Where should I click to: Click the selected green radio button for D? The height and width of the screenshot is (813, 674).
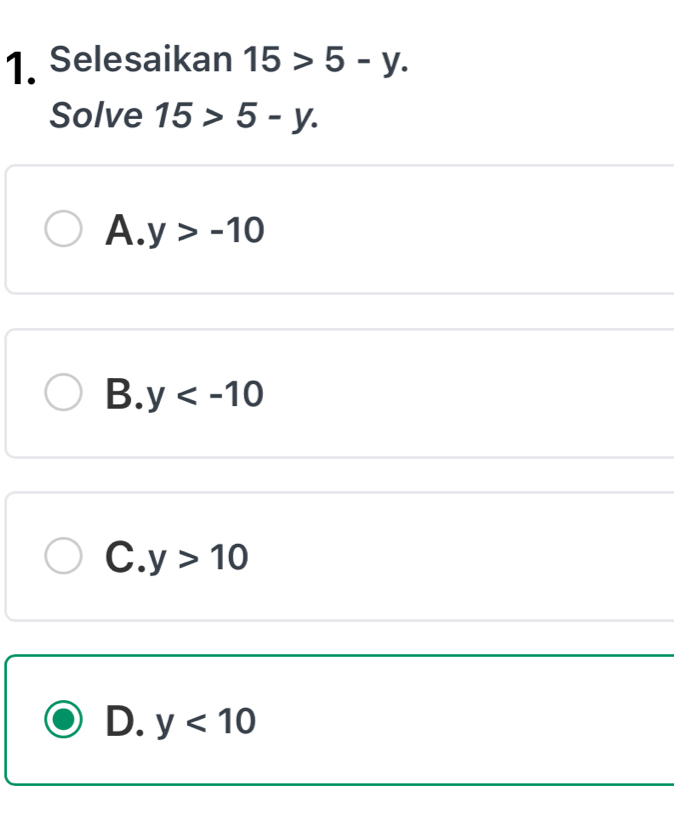coord(65,720)
